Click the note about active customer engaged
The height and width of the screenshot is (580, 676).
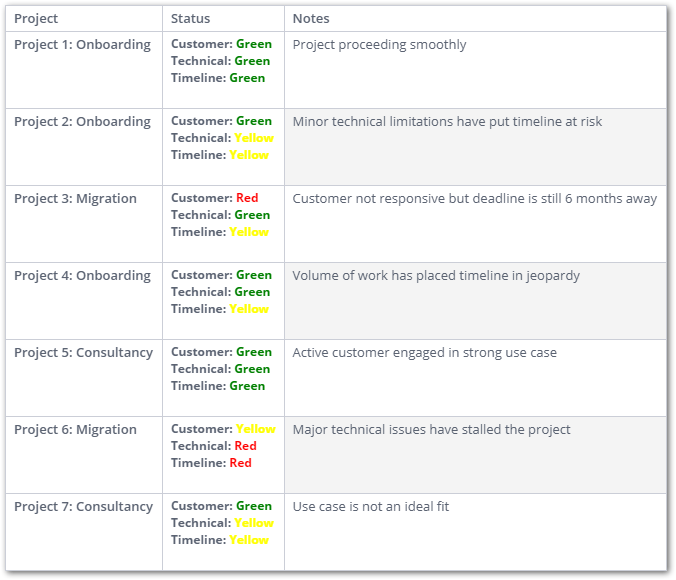coord(424,352)
